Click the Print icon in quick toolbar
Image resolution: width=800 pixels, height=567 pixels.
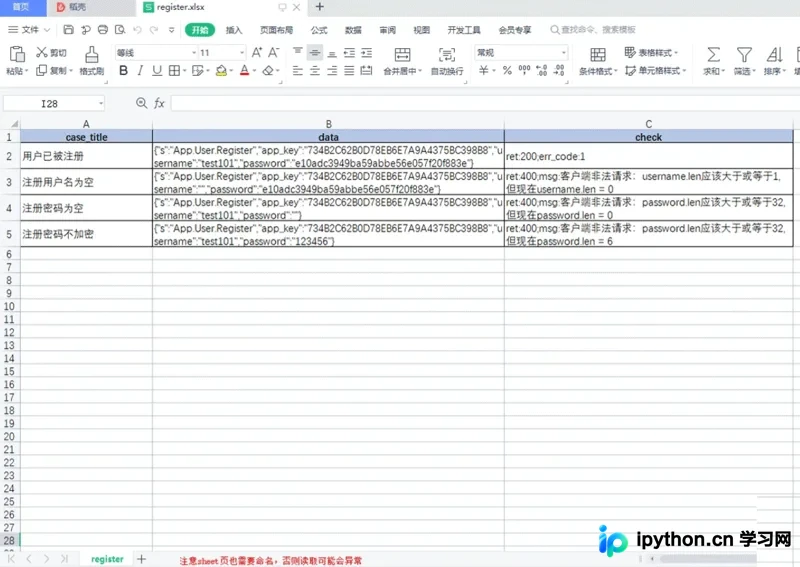tap(103, 30)
